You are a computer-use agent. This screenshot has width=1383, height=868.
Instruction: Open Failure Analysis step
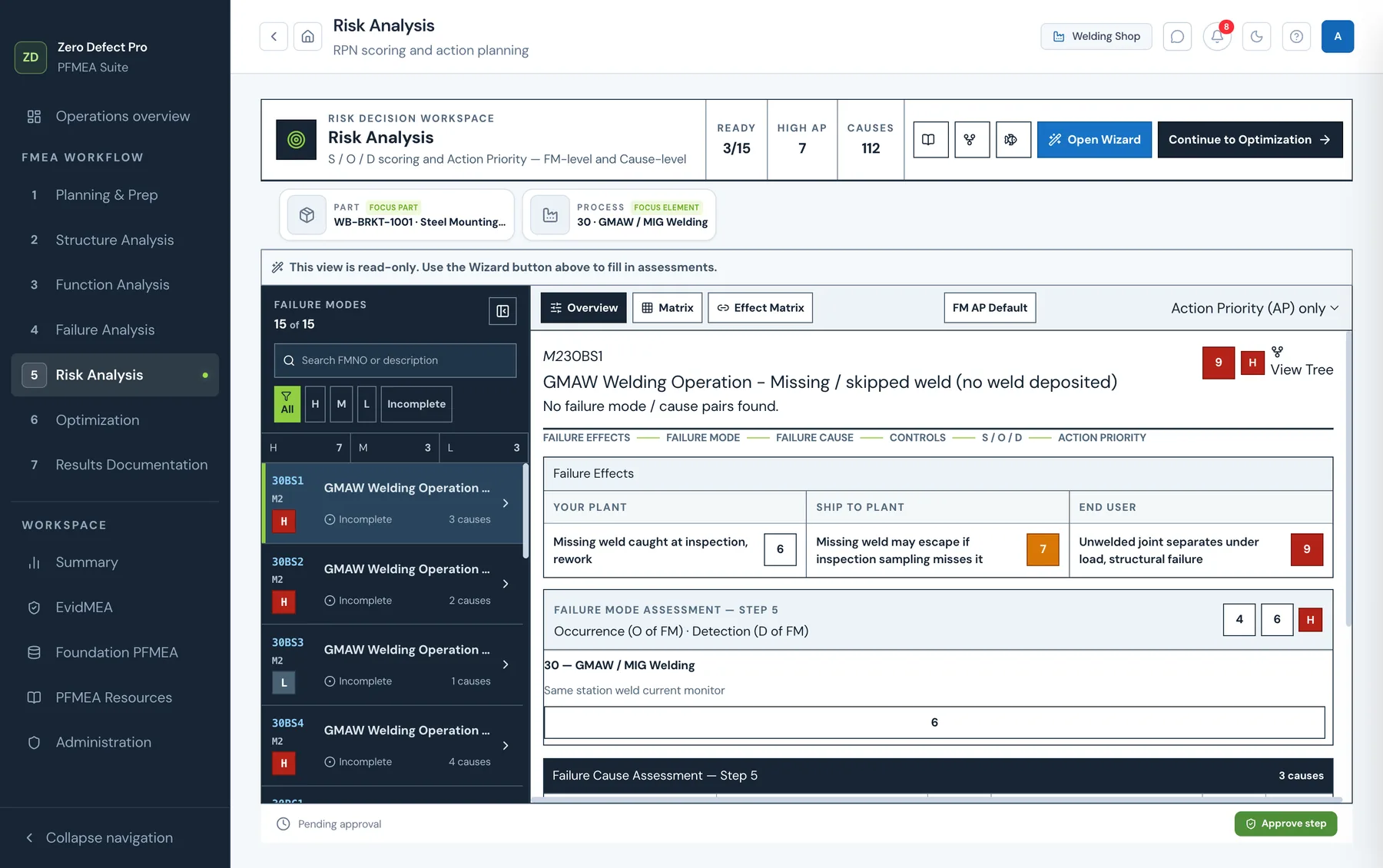[115, 330]
